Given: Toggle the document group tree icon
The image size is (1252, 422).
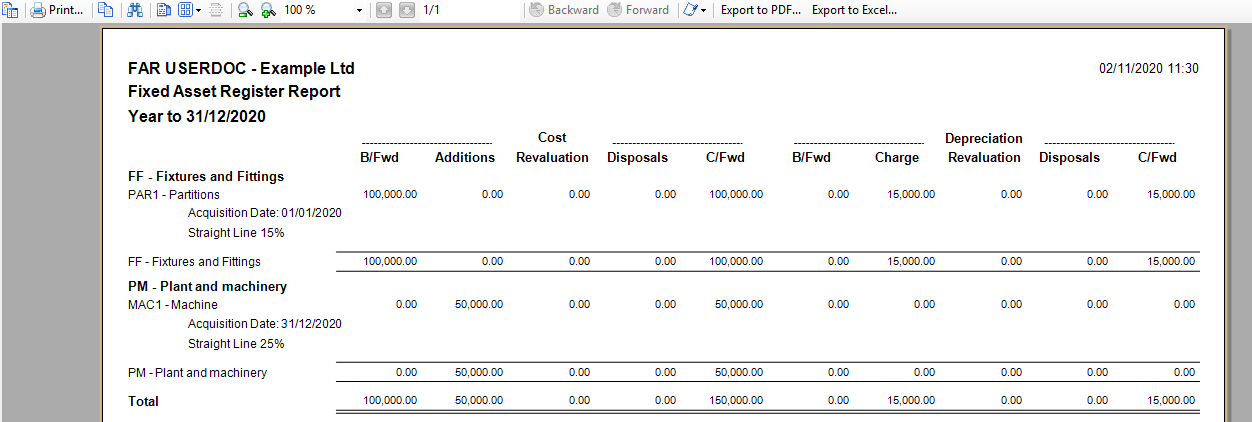Looking at the screenshot, I should [x=12, y=10].
